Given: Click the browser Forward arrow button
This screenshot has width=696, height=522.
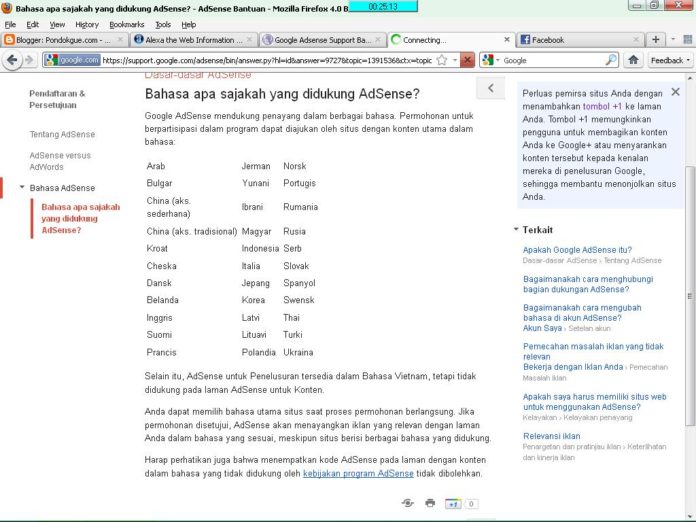Looking at the screenshot, I should (29, 60).
